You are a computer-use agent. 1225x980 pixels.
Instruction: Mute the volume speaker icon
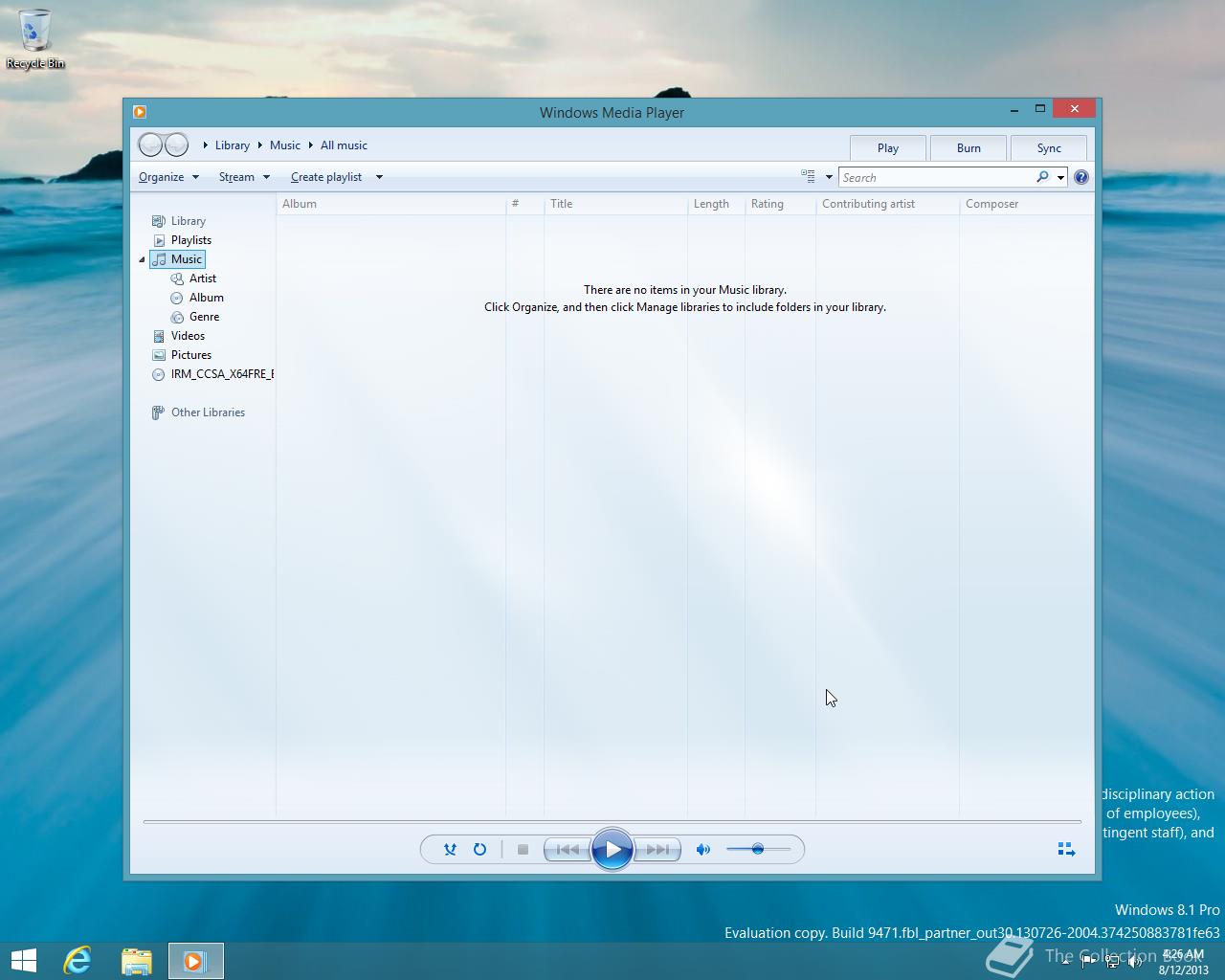point(703,849)
